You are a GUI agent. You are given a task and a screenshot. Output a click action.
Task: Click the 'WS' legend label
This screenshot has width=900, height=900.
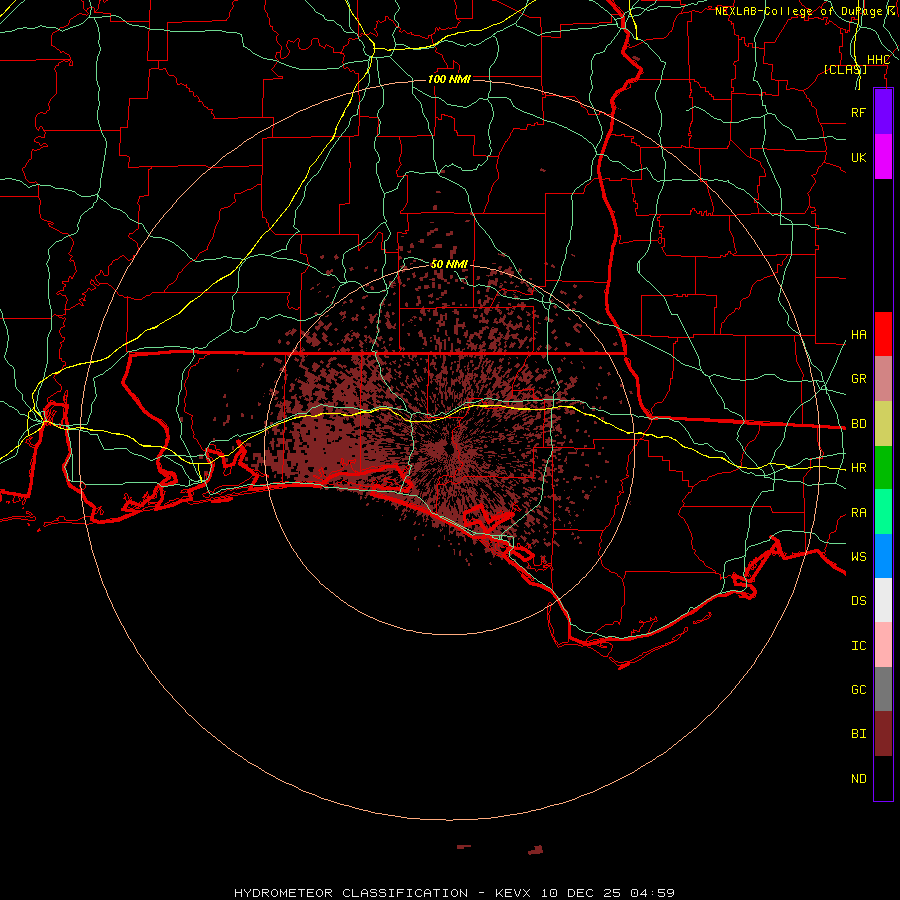tap(858, 556)
